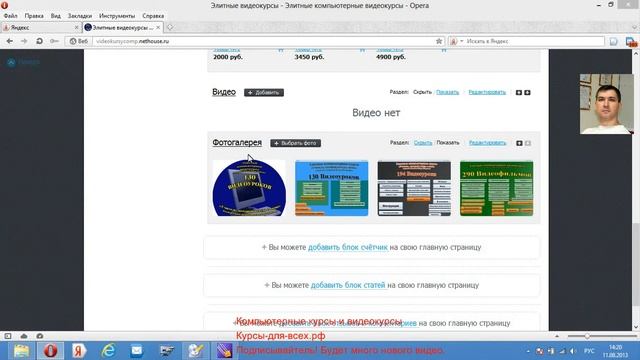This screenshot has width=640, height=360.
Task: Click the Opera logo in title bar
Action: click(4, 5)
